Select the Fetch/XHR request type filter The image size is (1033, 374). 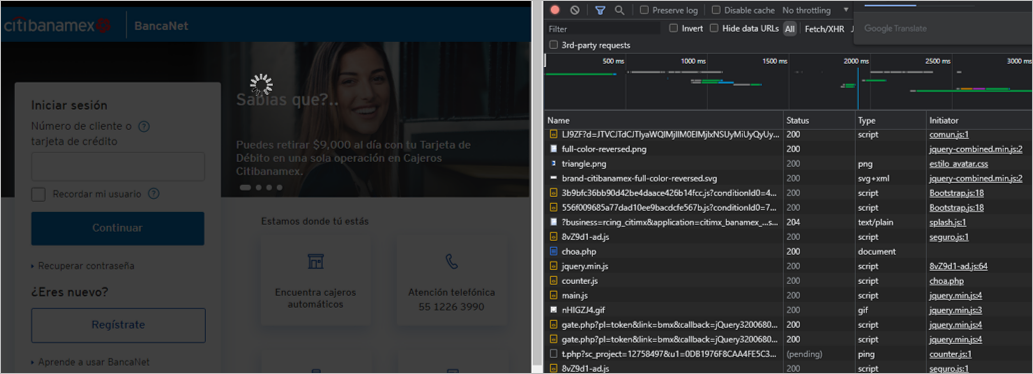point(824,29)
